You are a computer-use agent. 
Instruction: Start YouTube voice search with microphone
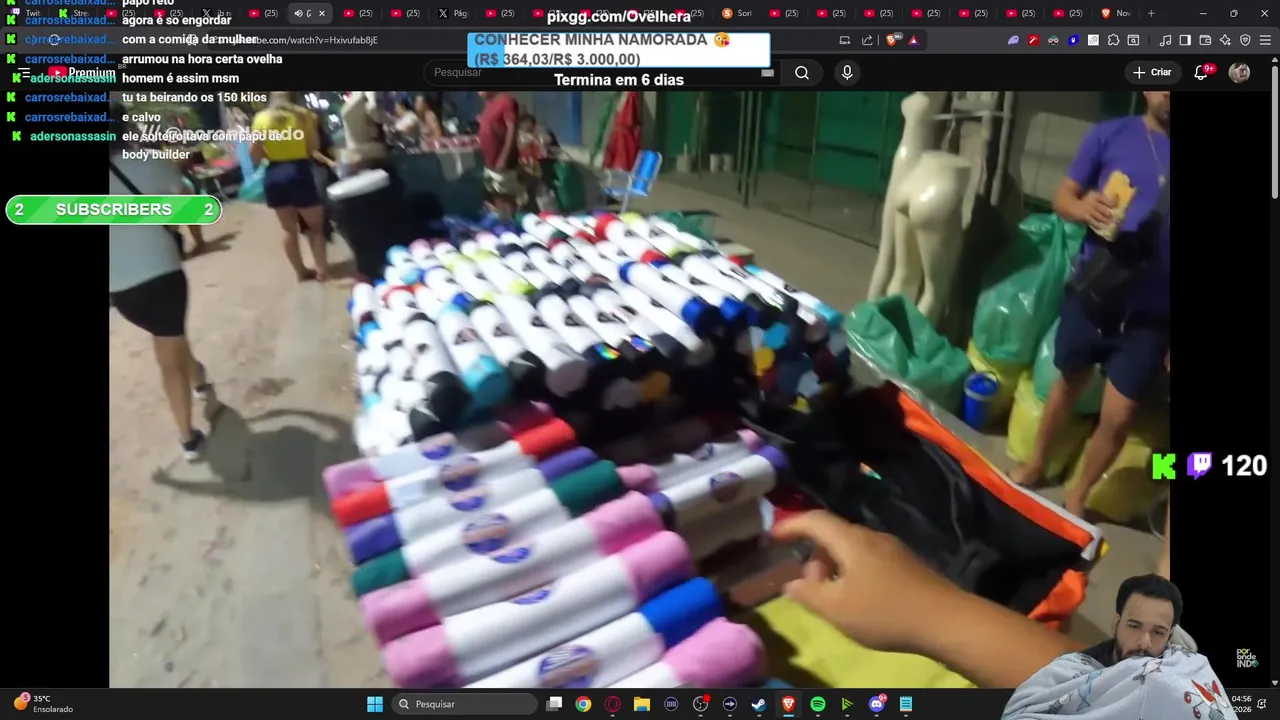click(847, 72)
